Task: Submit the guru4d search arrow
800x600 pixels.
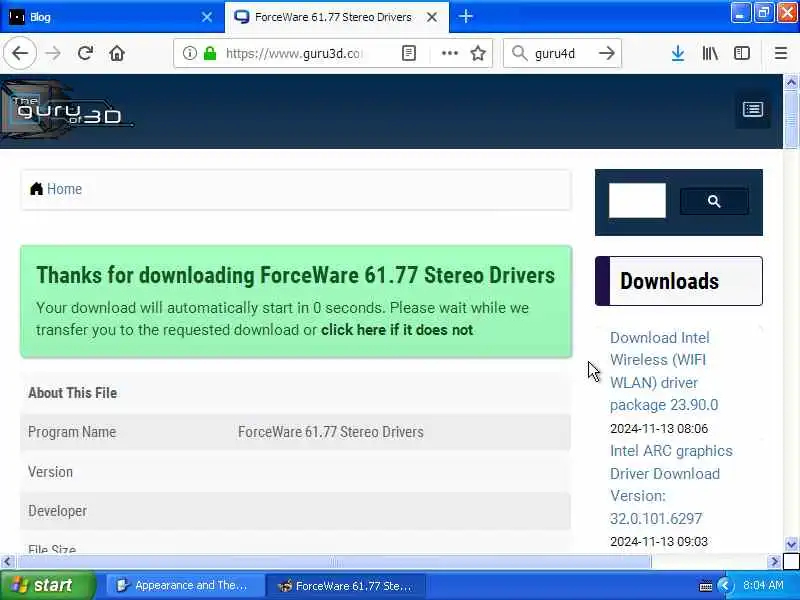Action: (x=607, y=53)
